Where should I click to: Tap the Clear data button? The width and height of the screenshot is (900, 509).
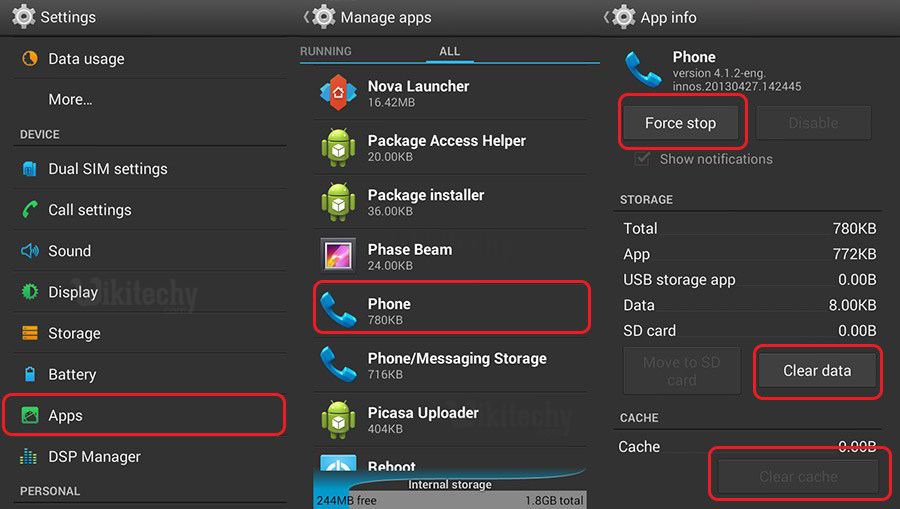point(817,371)
